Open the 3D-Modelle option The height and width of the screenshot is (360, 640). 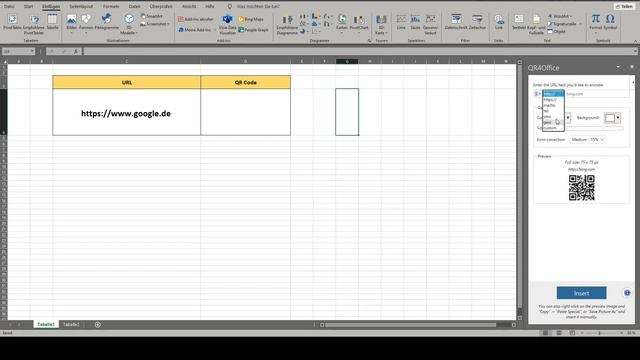129,24
